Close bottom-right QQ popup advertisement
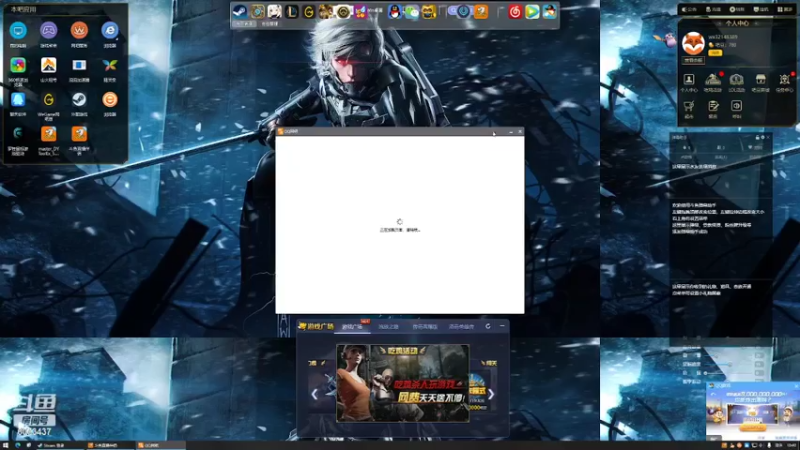The image size is (800, 450). tap(796, 386)
